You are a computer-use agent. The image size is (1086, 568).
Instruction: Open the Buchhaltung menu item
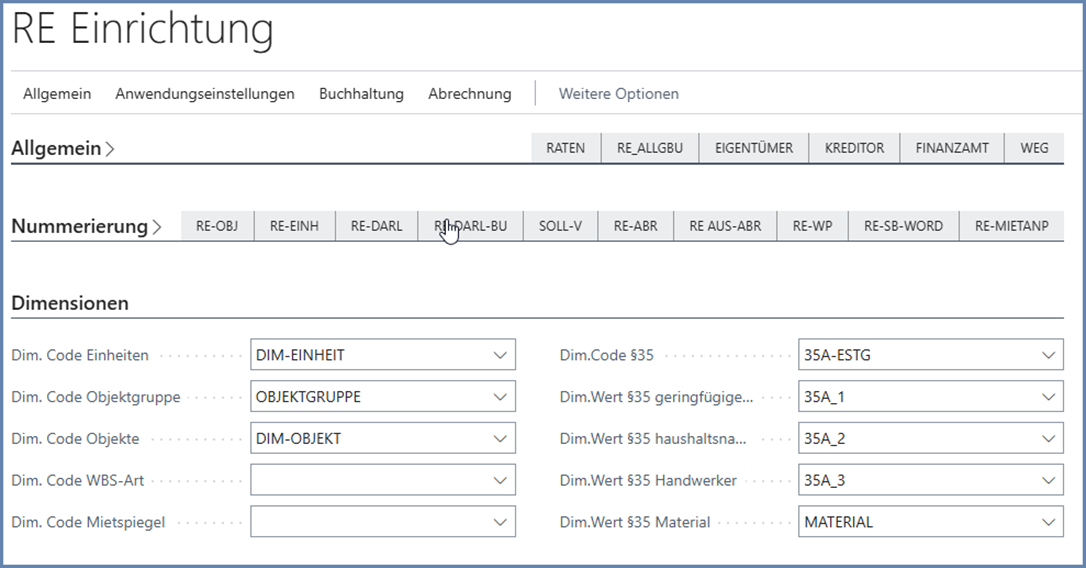tap(361, 93)
